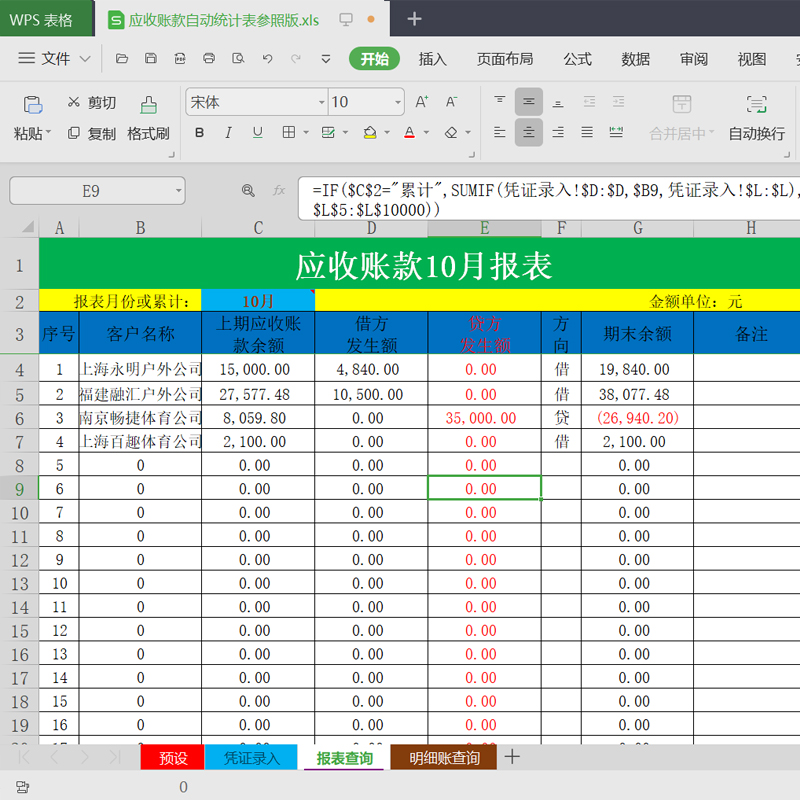Click the print preview icon
The width and height of the screenshot is (800, 800).
238,59
